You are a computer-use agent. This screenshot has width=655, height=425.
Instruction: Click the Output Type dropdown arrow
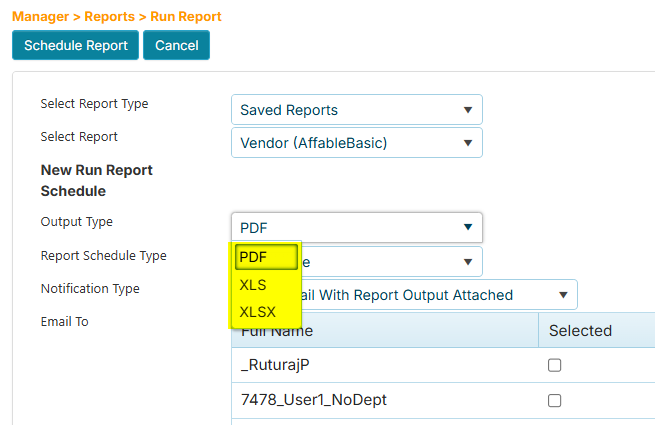click(x=467, y=227)
